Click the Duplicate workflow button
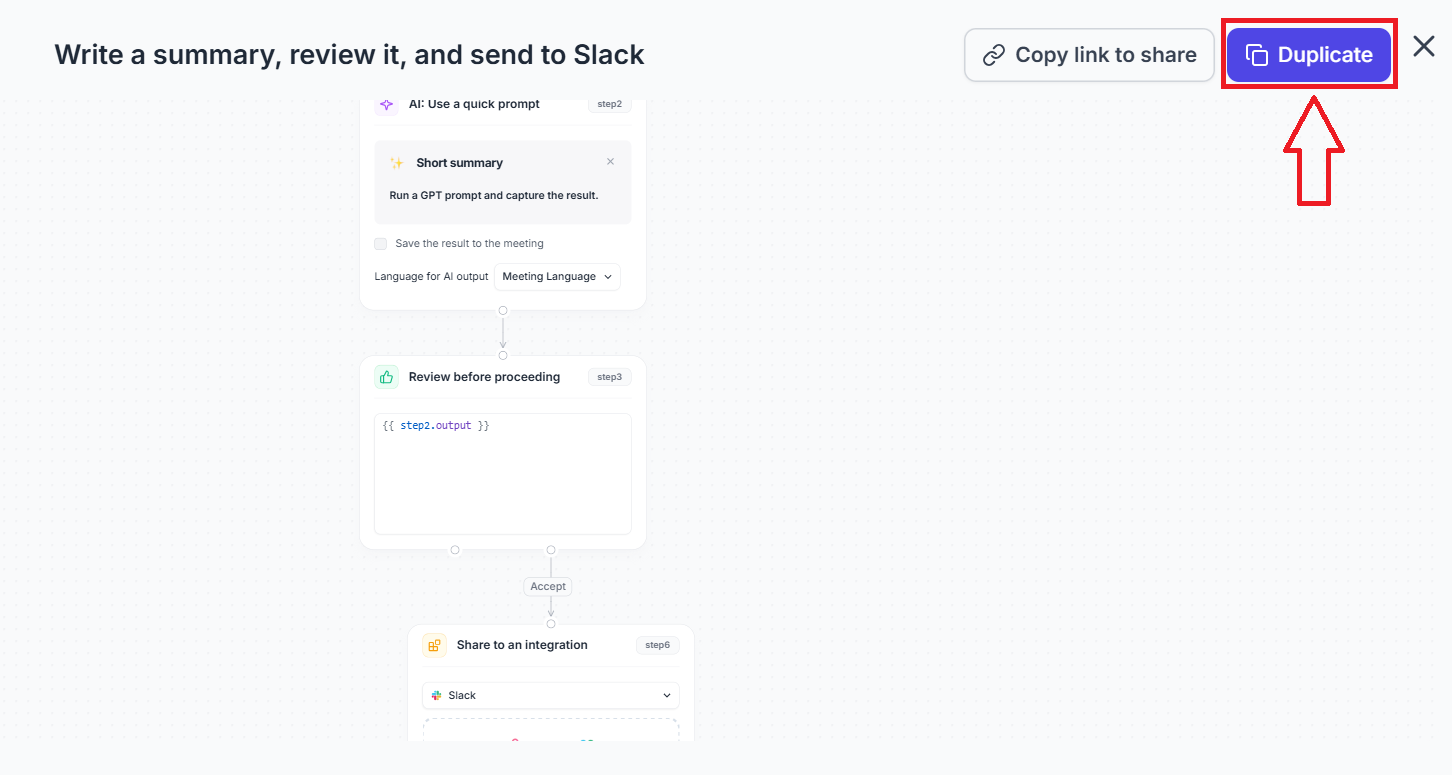Screen dimensions: 1452x775 point(1309,55)
